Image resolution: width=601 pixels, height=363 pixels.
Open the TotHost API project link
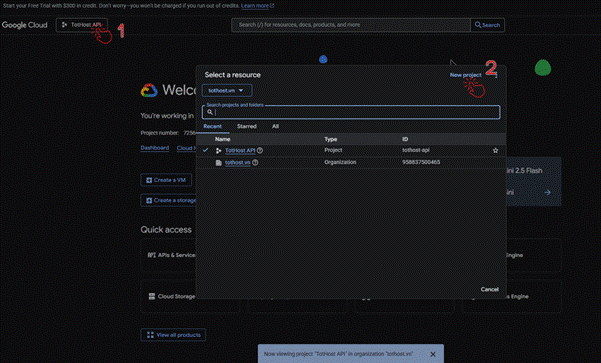(x=240, y=150)
